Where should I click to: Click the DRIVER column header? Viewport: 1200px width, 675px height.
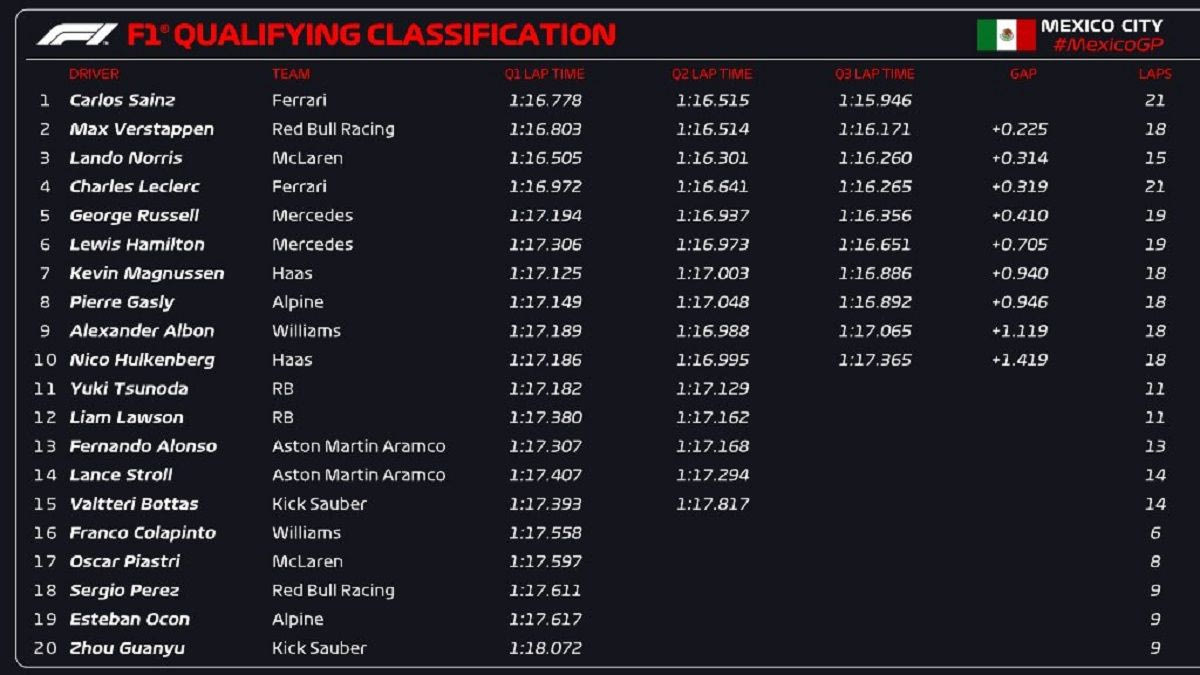(94, 74)
